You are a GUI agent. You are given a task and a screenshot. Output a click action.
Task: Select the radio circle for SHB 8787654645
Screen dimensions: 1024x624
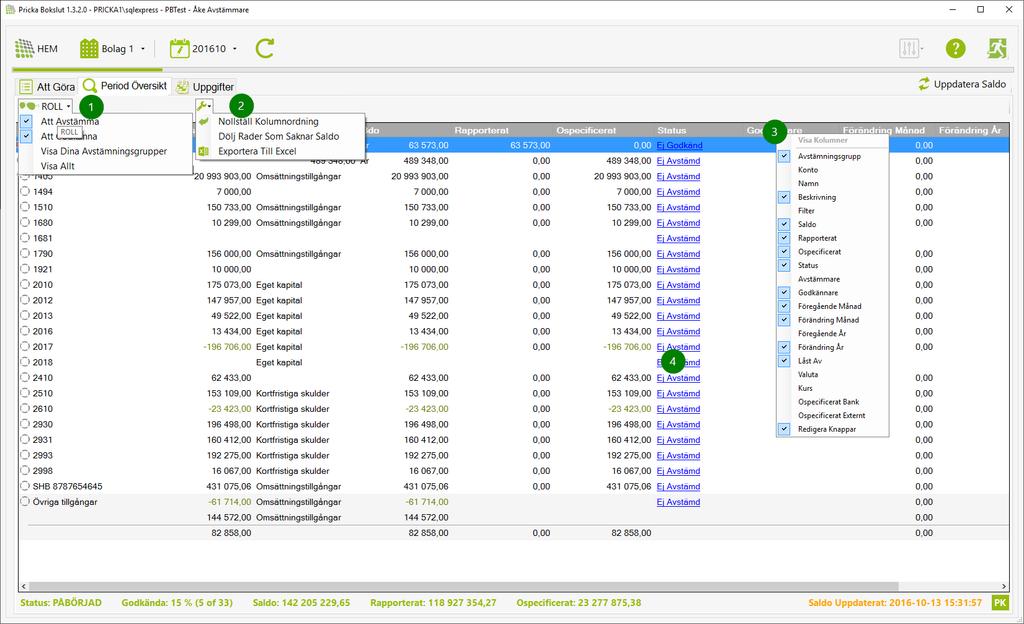pyautogui.click(x=25, y=486)
